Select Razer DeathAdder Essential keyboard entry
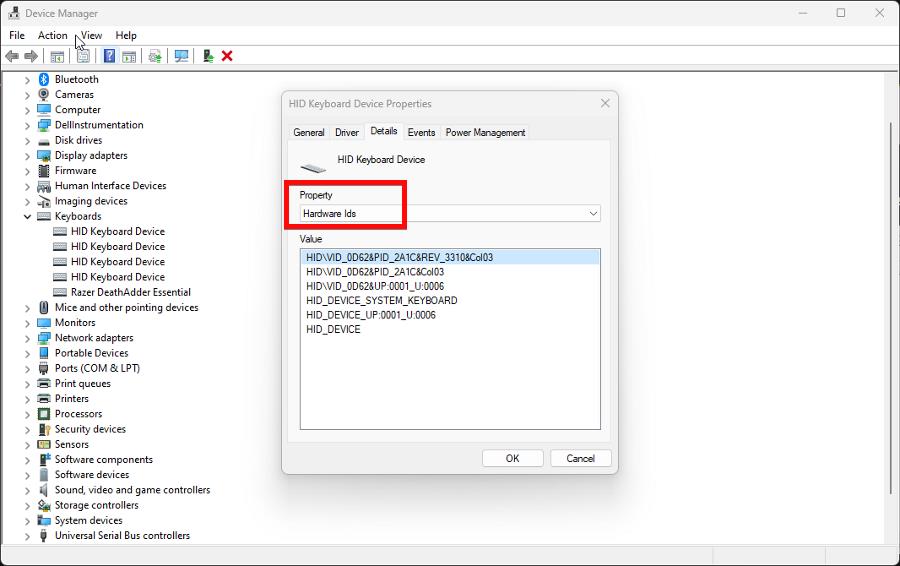This screenshot has width=900, height=566. point(131,292)
